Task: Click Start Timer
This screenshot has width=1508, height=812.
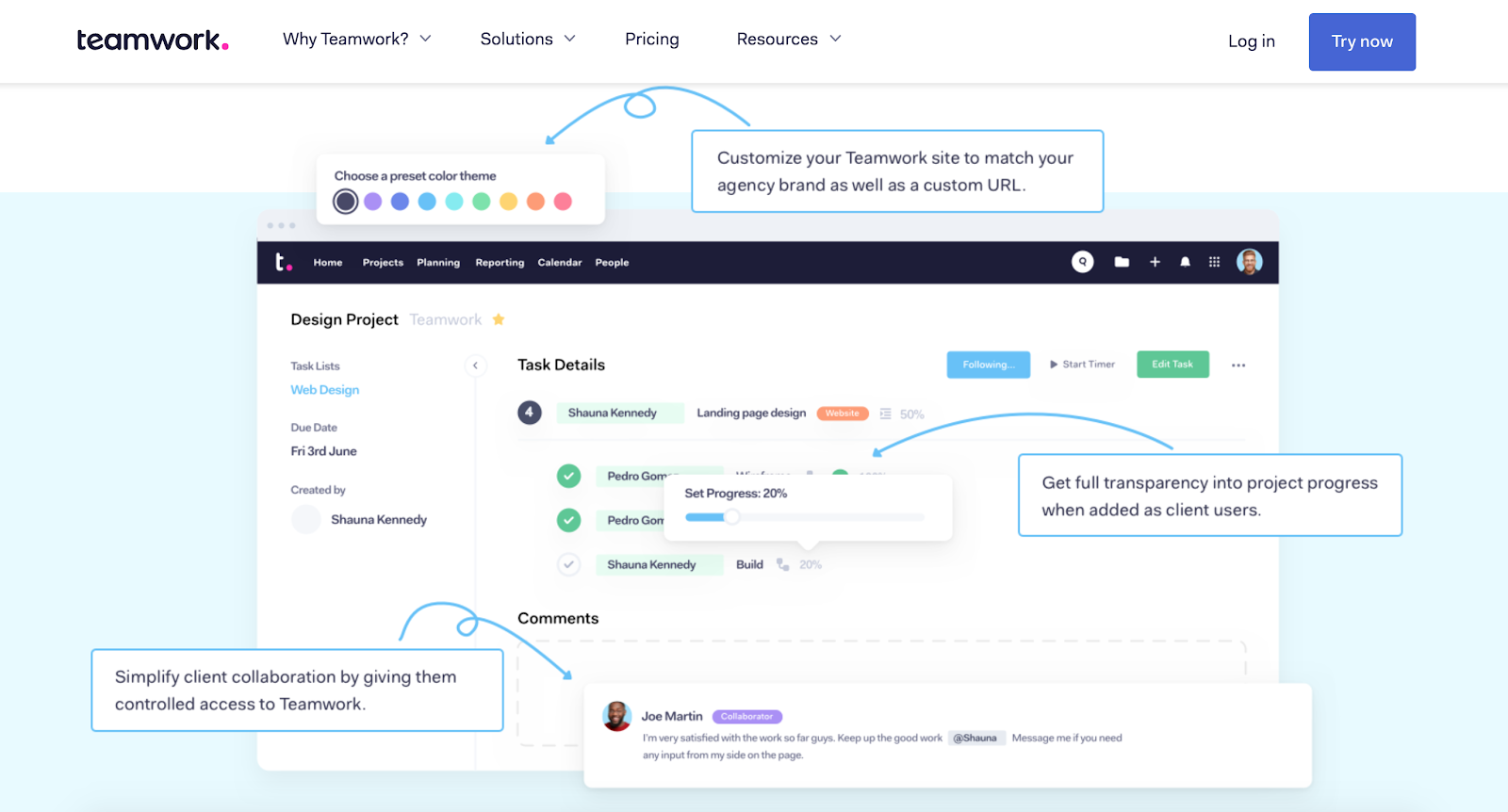Action: tap(1082, 365)
